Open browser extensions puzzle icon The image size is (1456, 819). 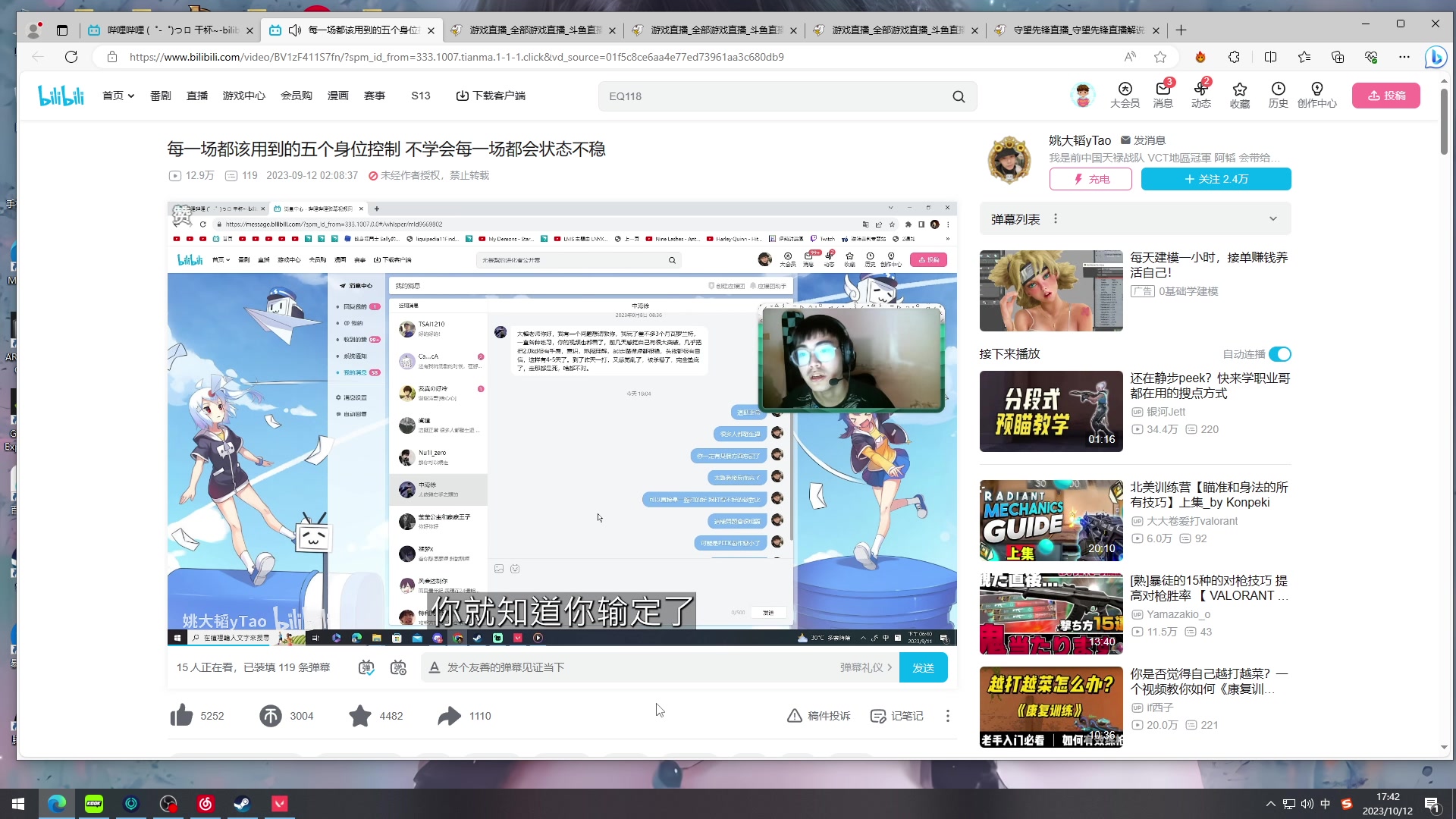pyautogui.click(x=1235, y=57)
